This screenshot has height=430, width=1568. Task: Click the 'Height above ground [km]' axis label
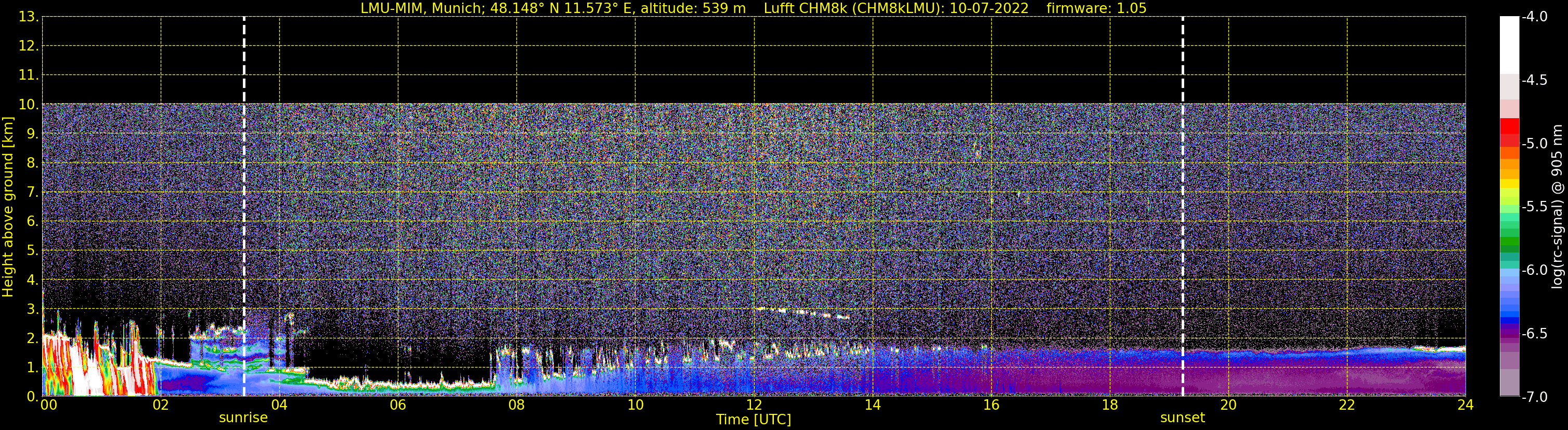click(8, 207)
